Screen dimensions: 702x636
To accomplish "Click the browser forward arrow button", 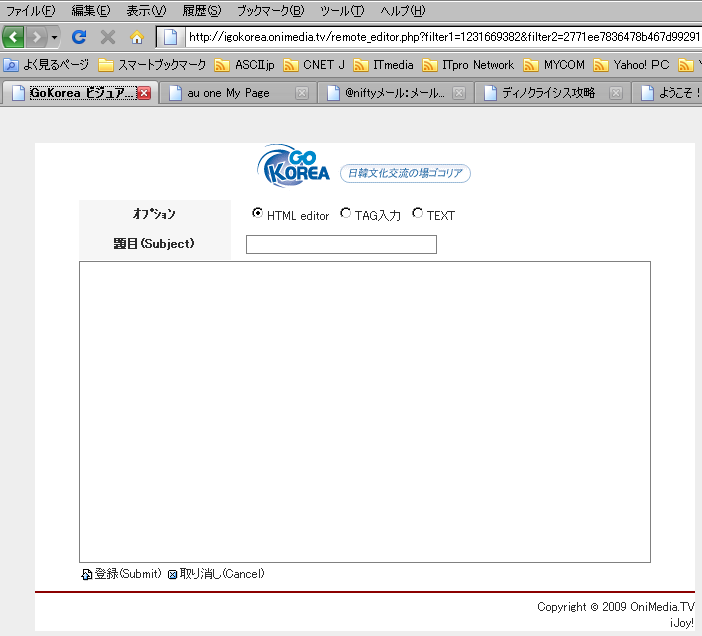I will [x=36, y=37].
